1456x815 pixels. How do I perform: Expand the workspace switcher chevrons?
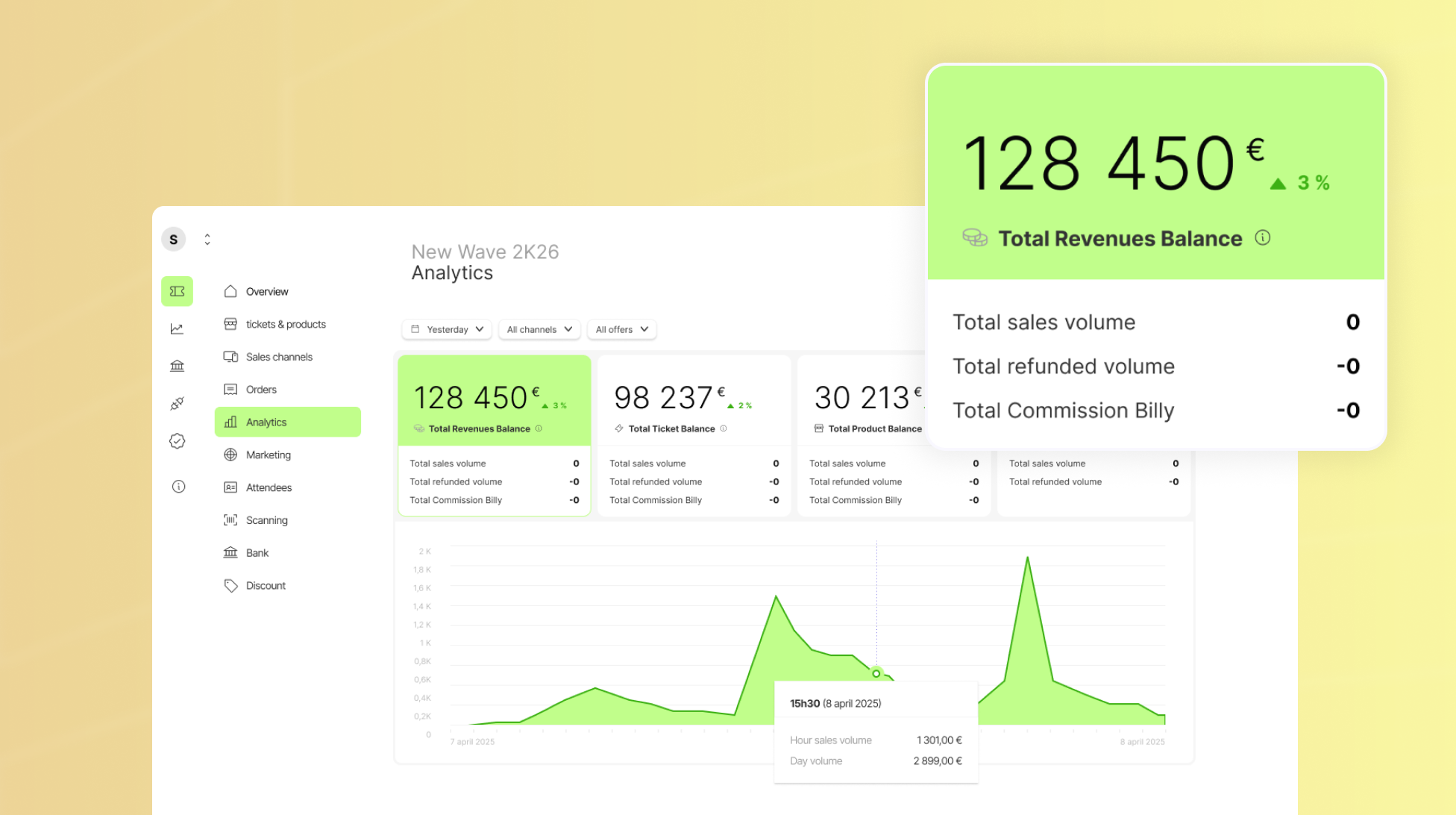pyautogui.click(x=207, y=239)
